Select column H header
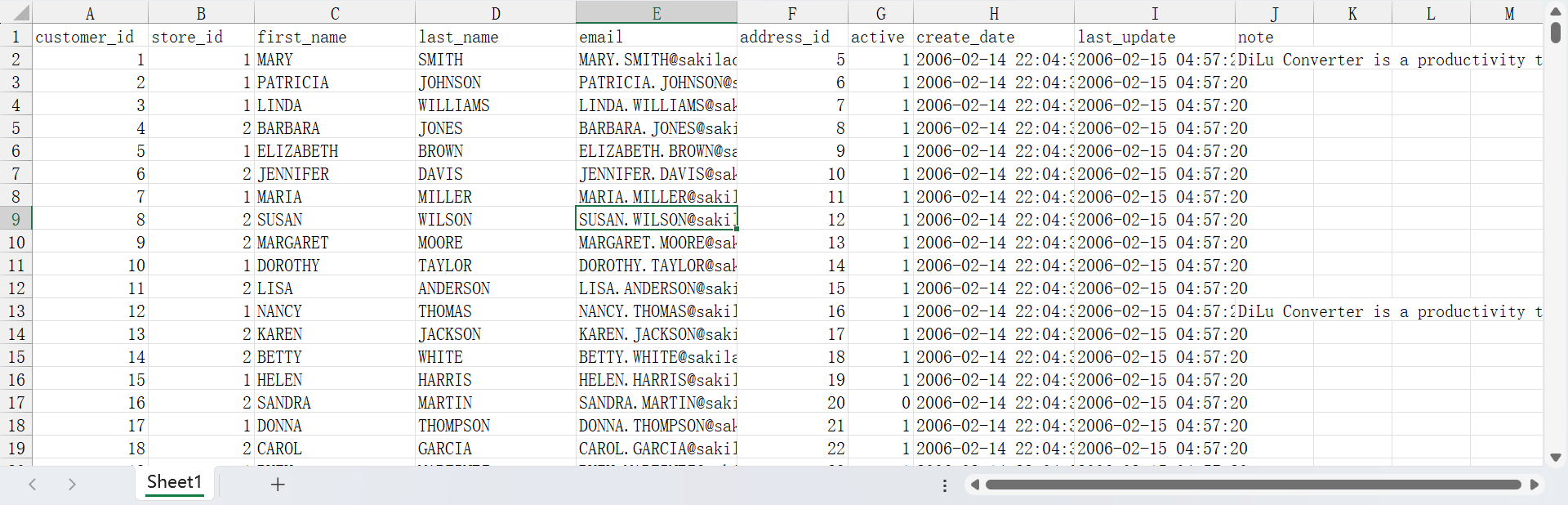The width and height of the screenshot is (1568, 505). tap(994, 13)
